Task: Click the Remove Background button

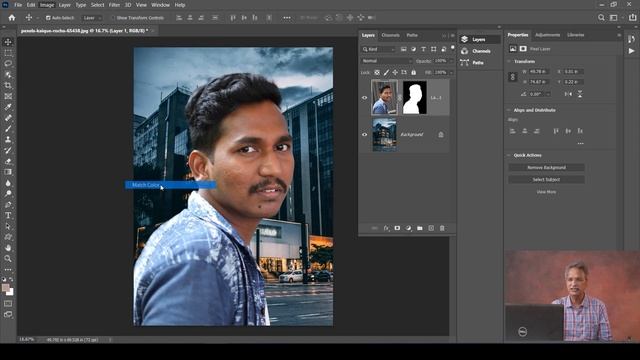Action: tap(546, 168)
